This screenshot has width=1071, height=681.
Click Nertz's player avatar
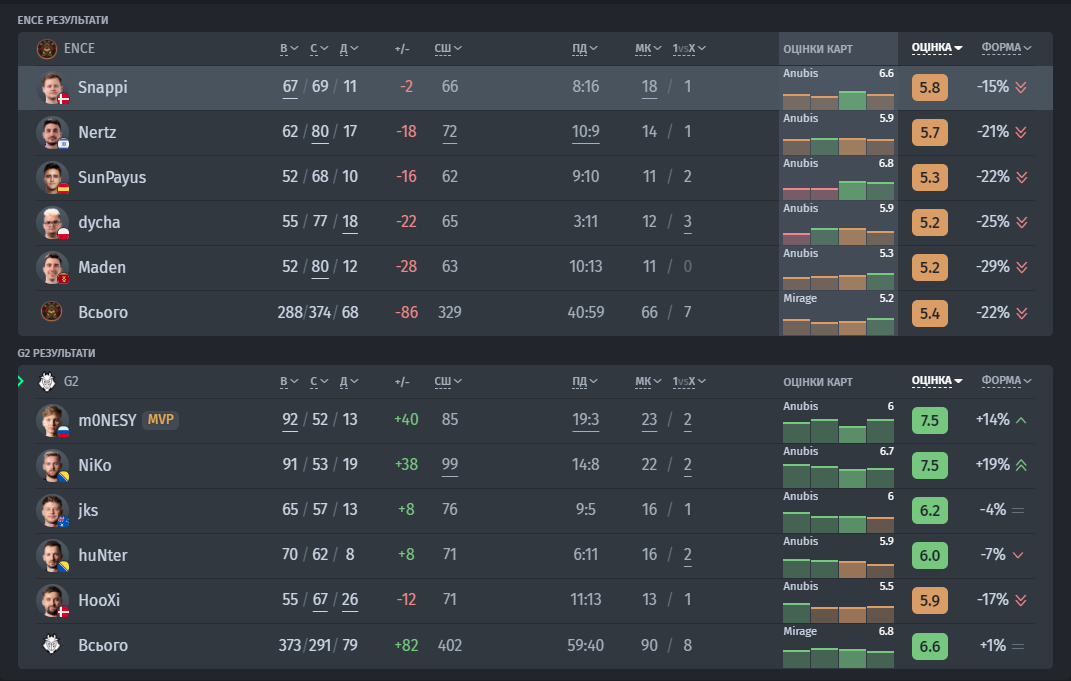(x=53, y=133)
